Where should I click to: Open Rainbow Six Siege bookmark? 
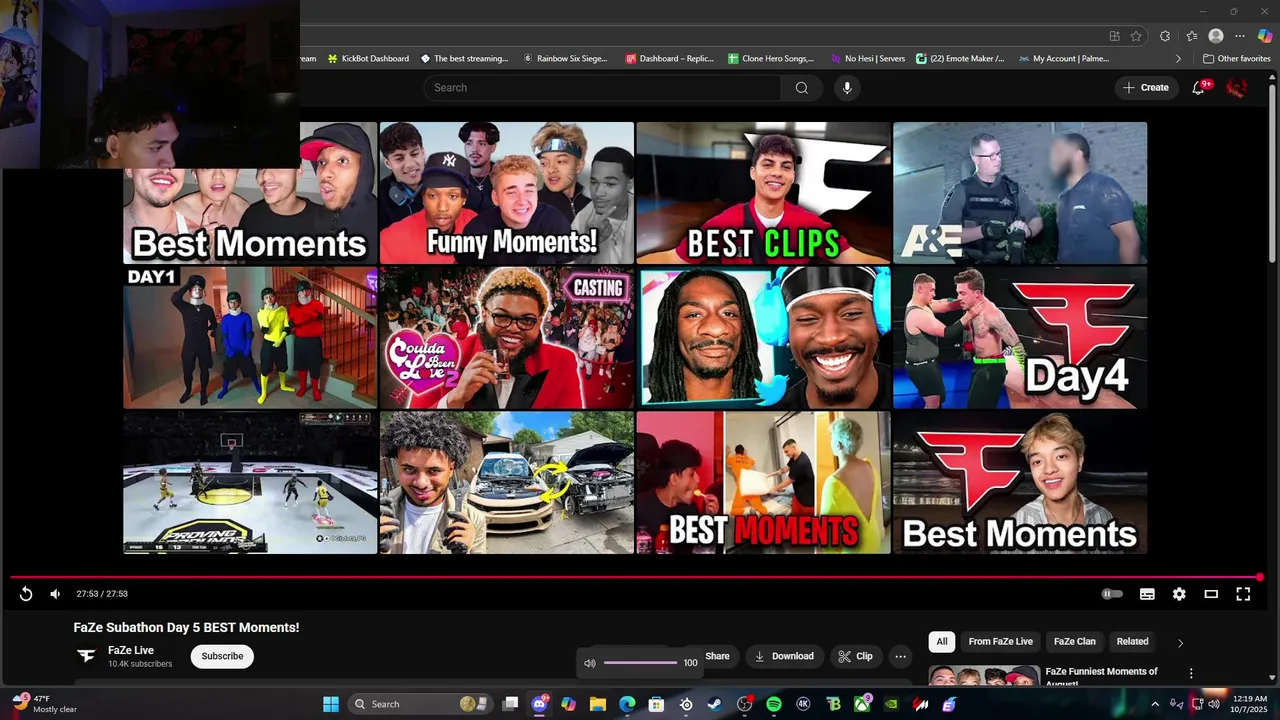[x=565, y=59]
